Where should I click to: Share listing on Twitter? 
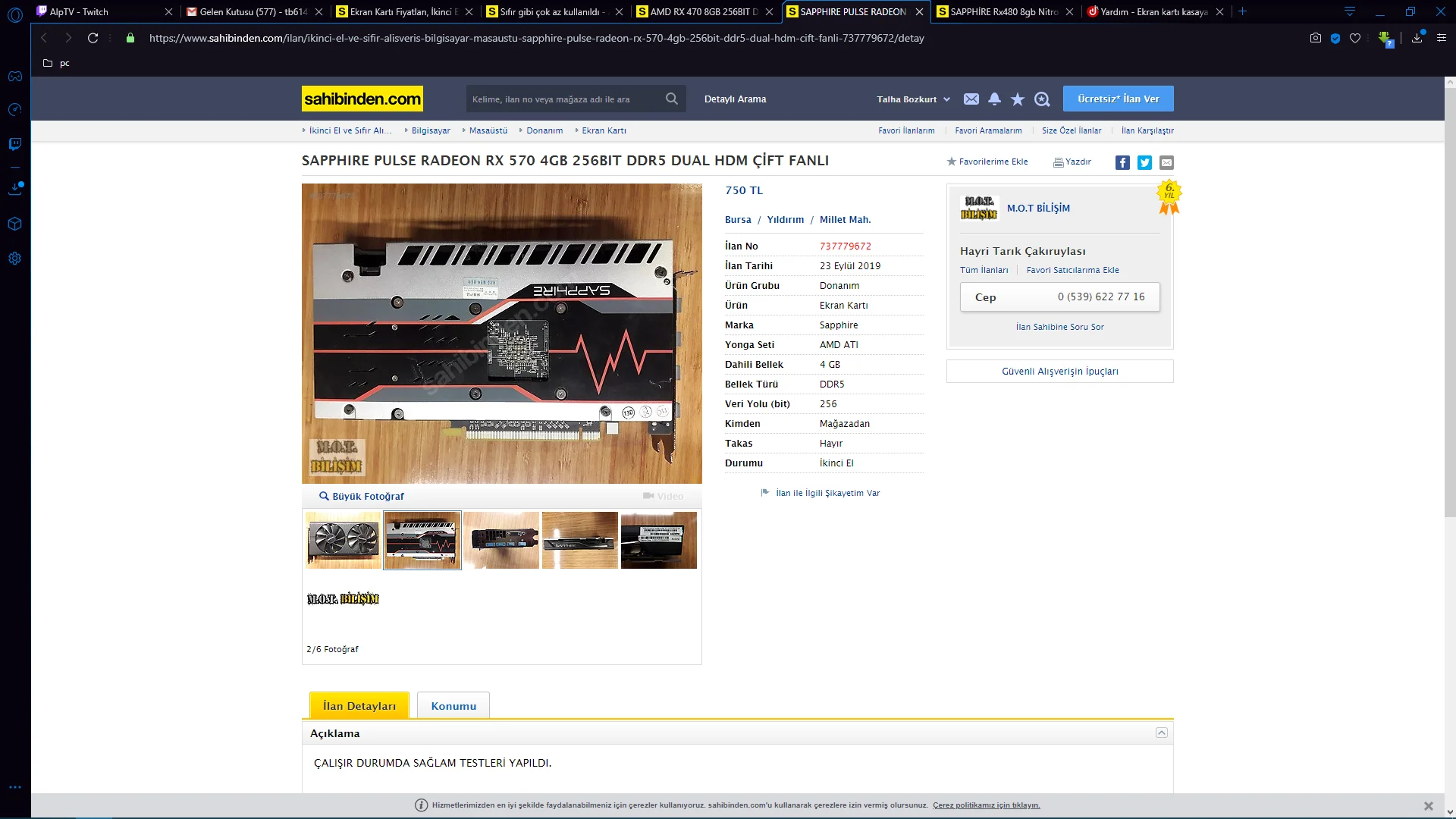click(1144, 162)
